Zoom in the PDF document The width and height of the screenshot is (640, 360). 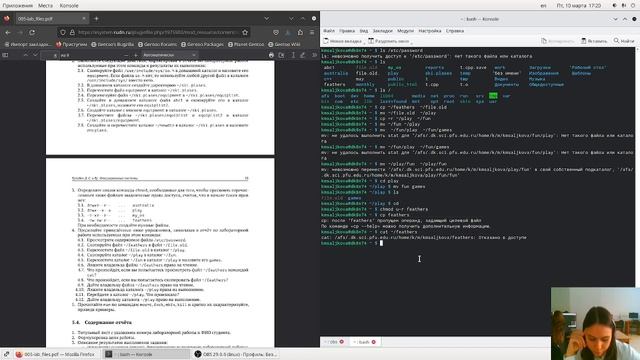coord(136,55)
